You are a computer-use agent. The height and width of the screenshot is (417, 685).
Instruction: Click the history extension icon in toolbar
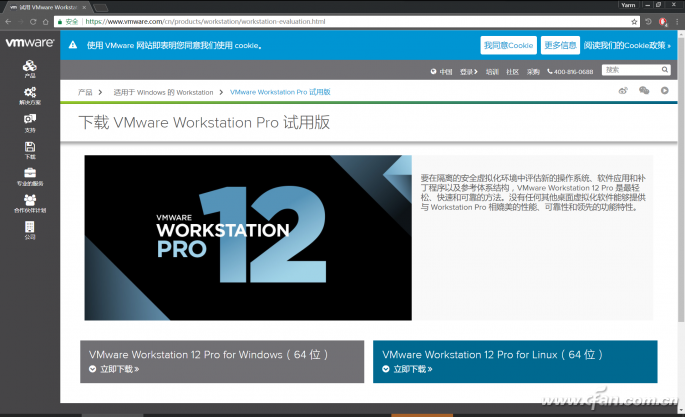point(648,21)
